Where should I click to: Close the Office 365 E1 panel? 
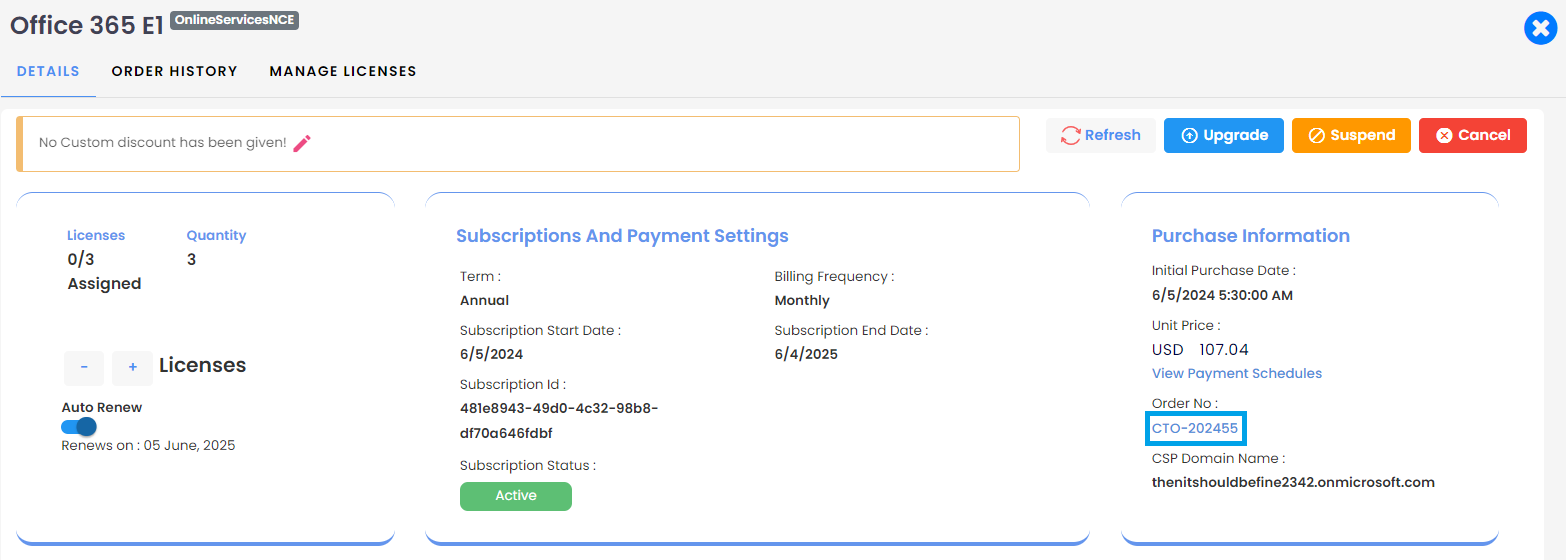click(1541, 28)
